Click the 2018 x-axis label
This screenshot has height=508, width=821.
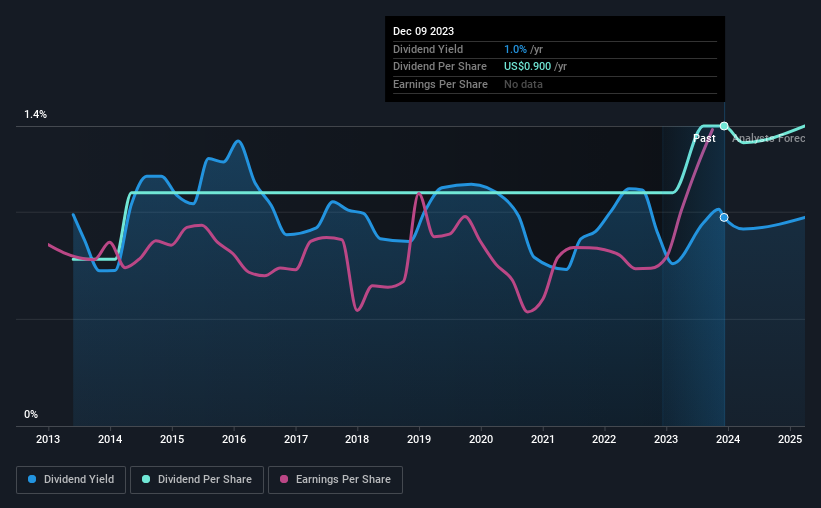click(x=357, y=439)
